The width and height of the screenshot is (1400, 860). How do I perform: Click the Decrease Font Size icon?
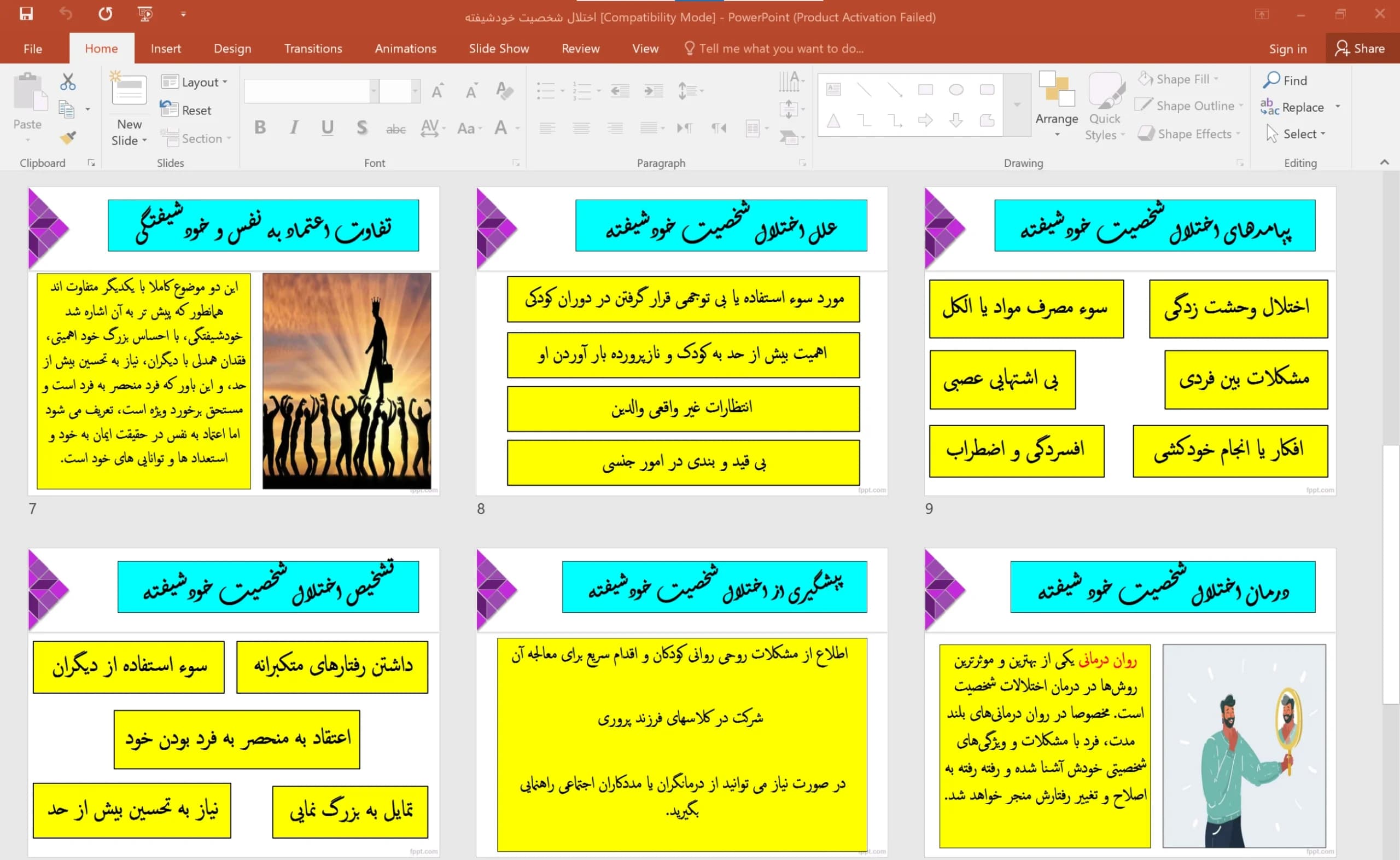point(471,91)
